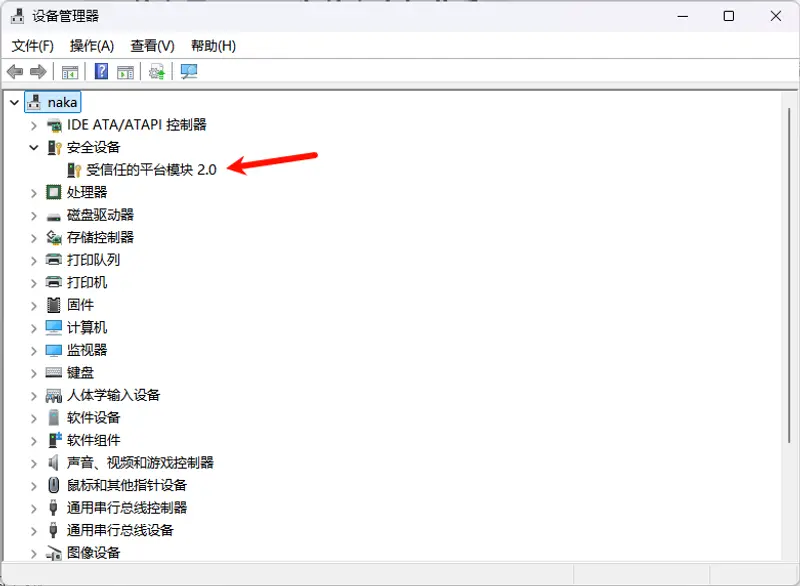Viewport: 800px width, 586px height.
Task: Expand the 处理器 category
Action: click(33, 192)
